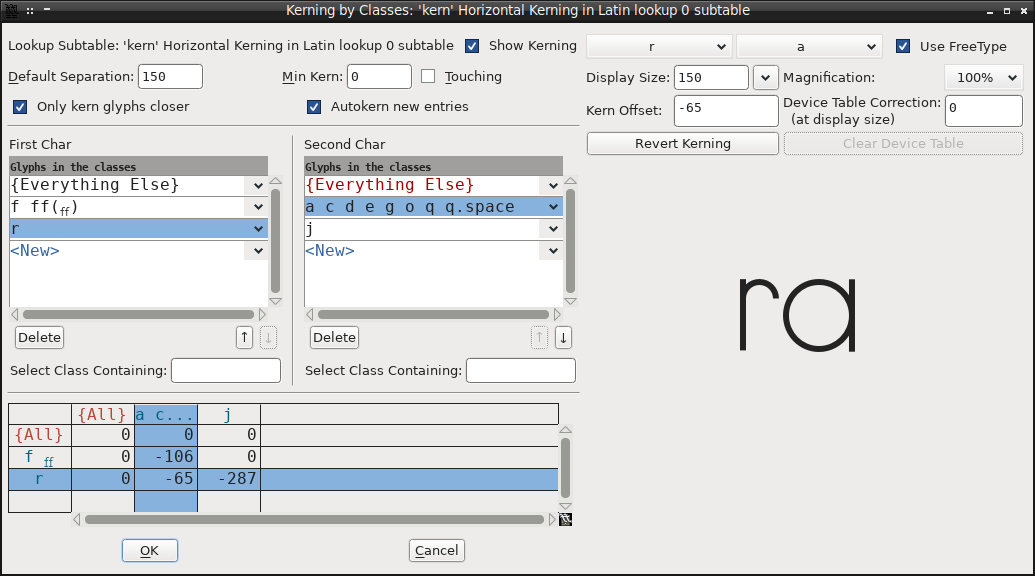The image size is (1035, 576).
Task: Click Device Table Correction field
Action: pyautogui.click(x=984, y=111)
